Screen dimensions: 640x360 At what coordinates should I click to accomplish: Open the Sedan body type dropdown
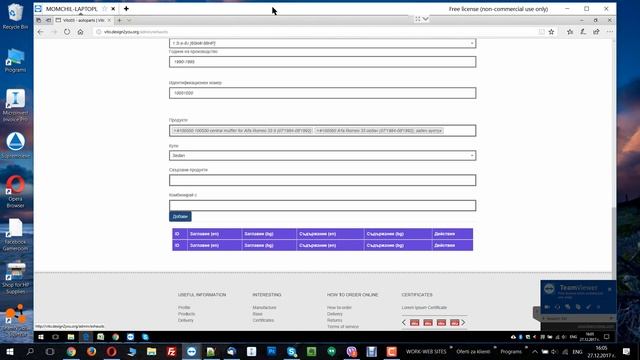click(x=322, y=156)
